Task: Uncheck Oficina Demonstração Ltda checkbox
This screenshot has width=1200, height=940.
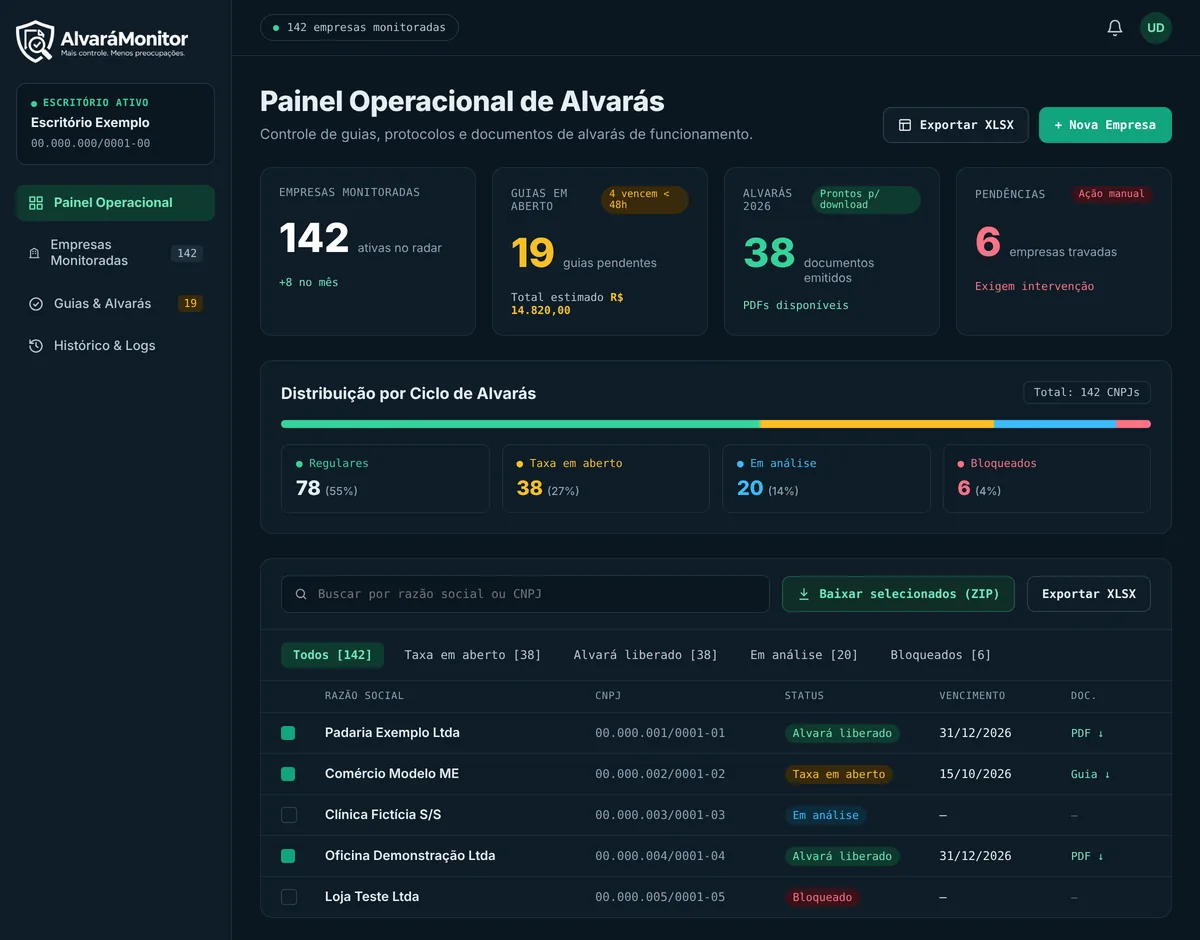Action: (x=288, y=856)
